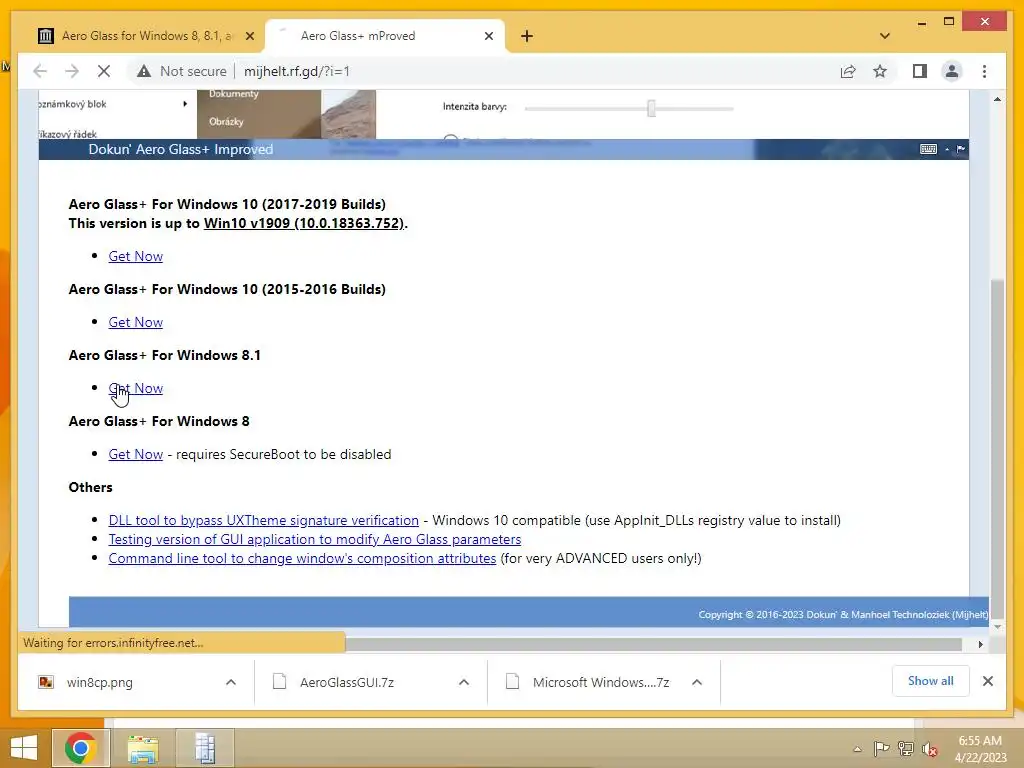Click Get Now for Windows 10 2017-2019 Builds
This screenshot has height=768, width=1024.
135,256
